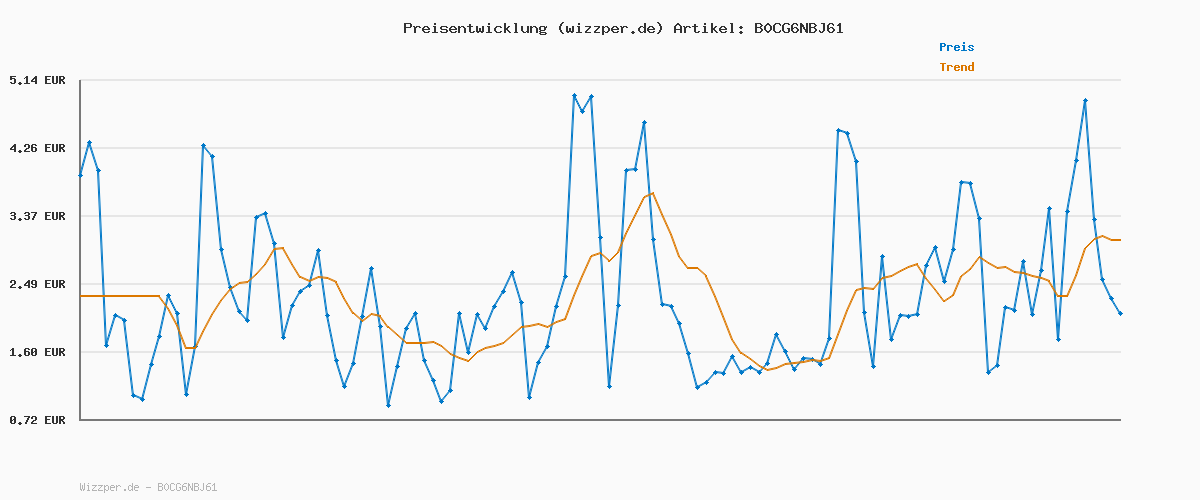Click the tall blue price peak nearest the right edge
1200x500 pixels.
[x=1085, y=101]
